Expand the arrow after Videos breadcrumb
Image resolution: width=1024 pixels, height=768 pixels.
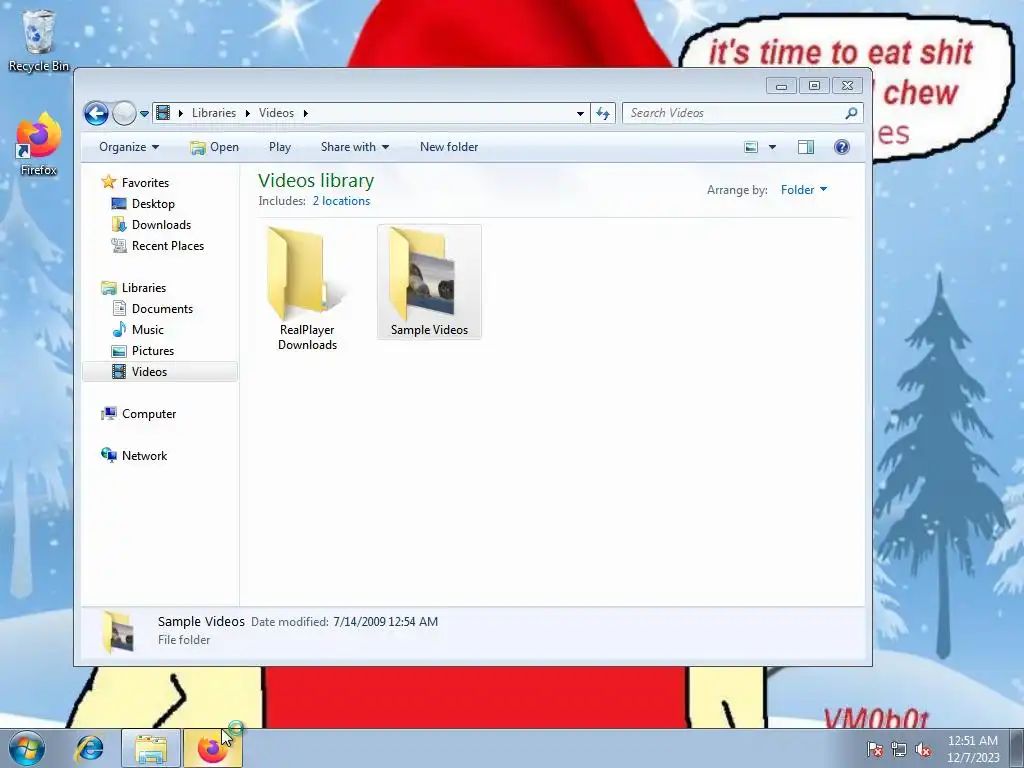(305, 113)
